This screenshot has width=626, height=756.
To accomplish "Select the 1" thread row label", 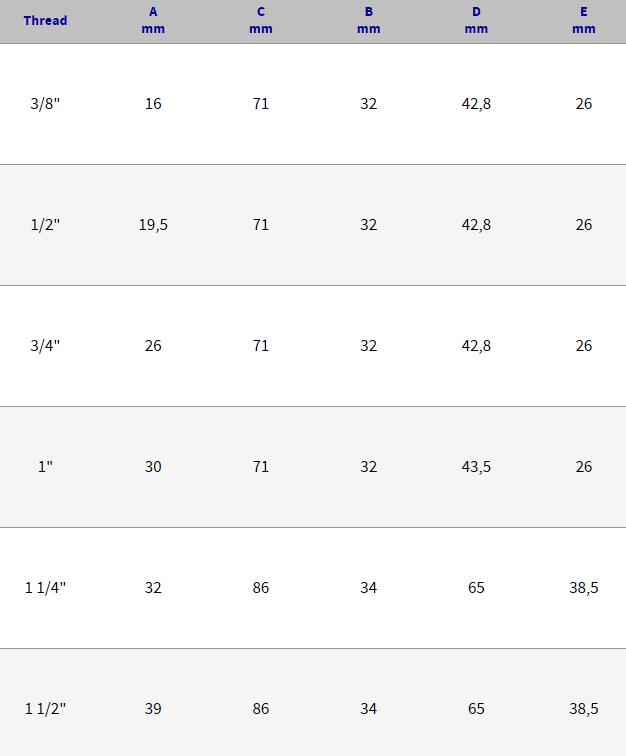I will tap(45, 467).
